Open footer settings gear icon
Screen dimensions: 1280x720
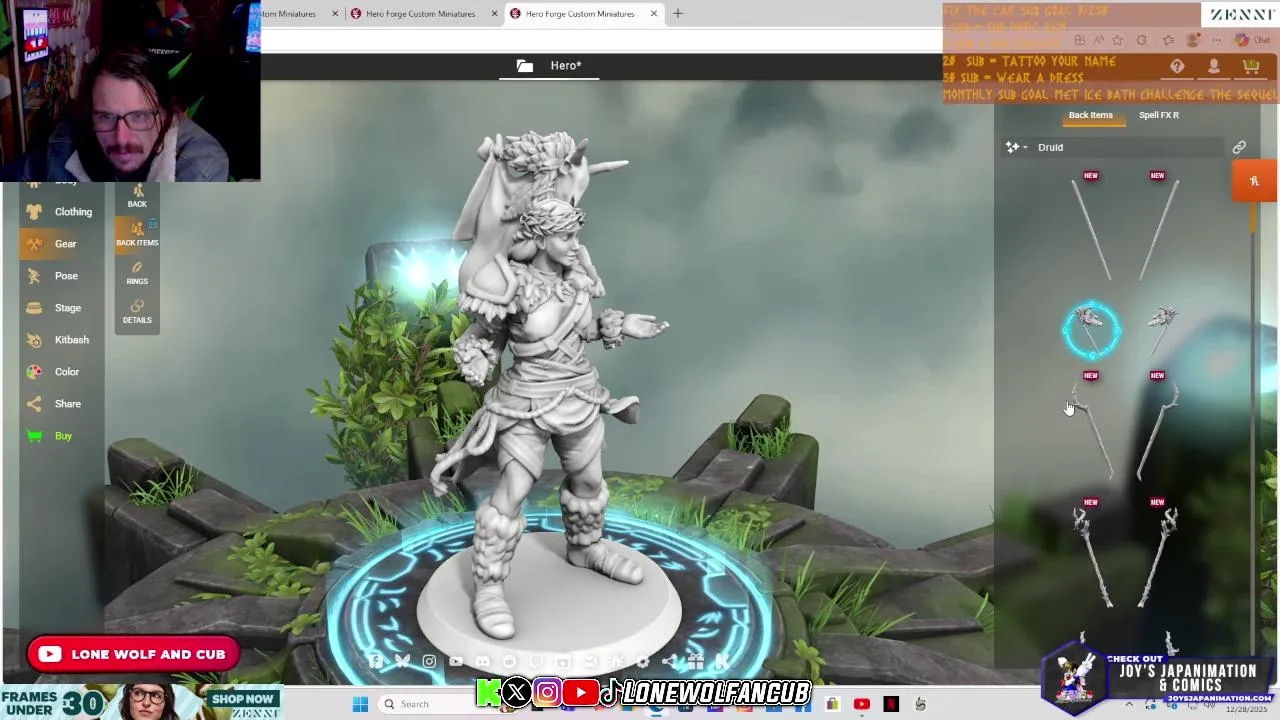642,661
